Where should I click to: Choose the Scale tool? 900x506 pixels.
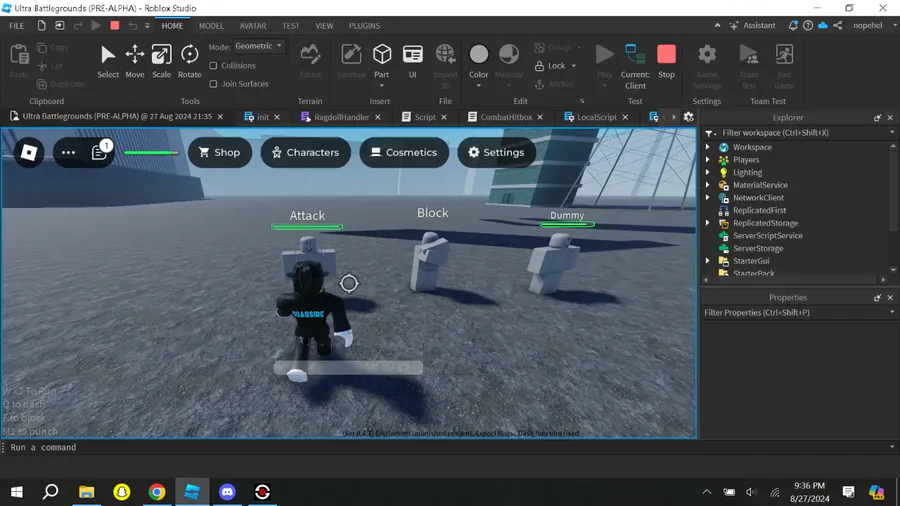[161, 61]
